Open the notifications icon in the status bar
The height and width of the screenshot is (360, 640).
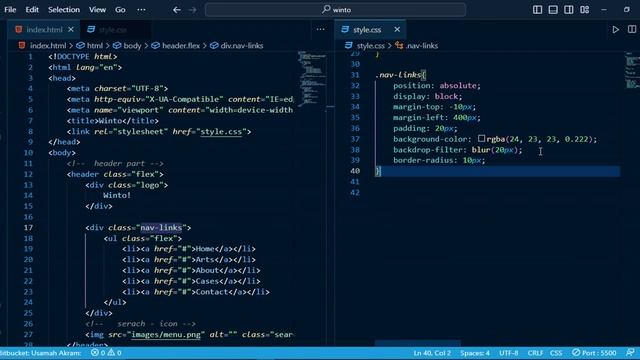630,353
